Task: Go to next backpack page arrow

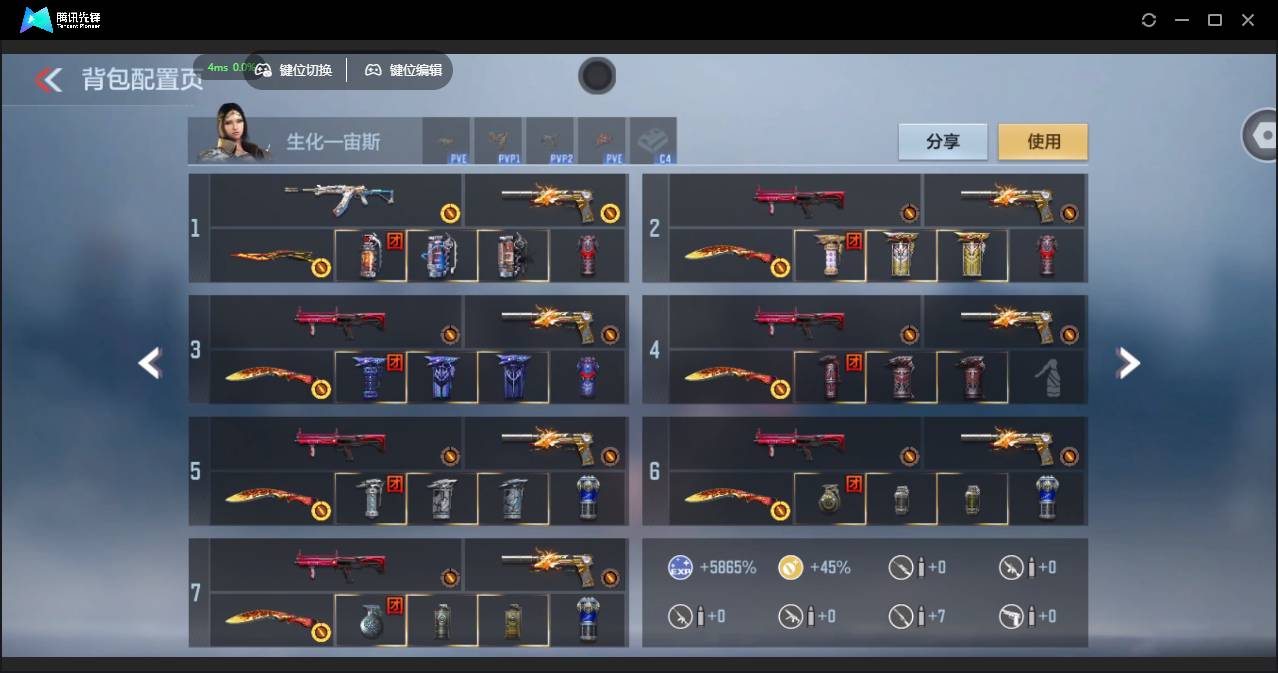Action: [x=1128, y=363]
